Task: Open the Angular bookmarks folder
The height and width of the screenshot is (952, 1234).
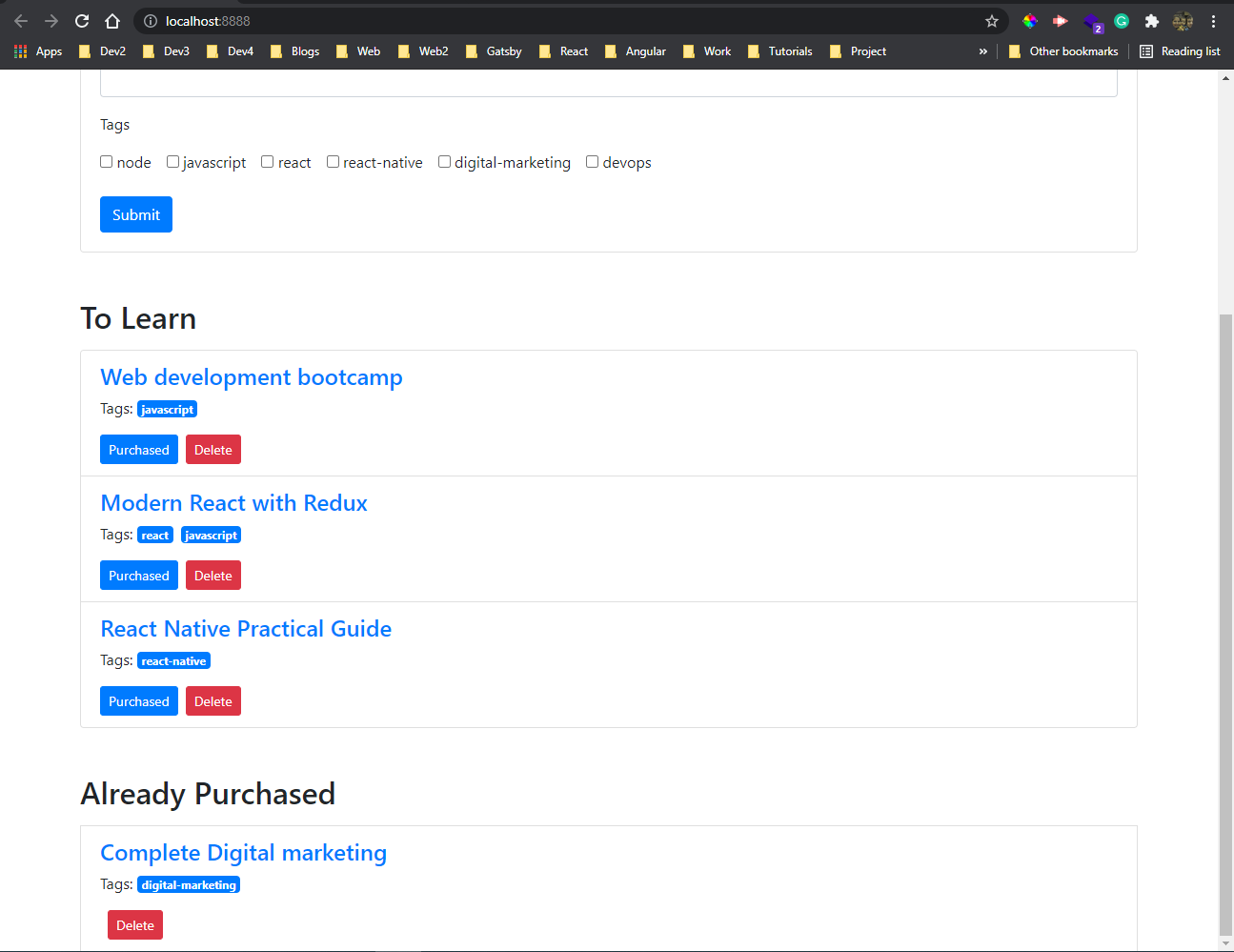Action: click(635, 51)
